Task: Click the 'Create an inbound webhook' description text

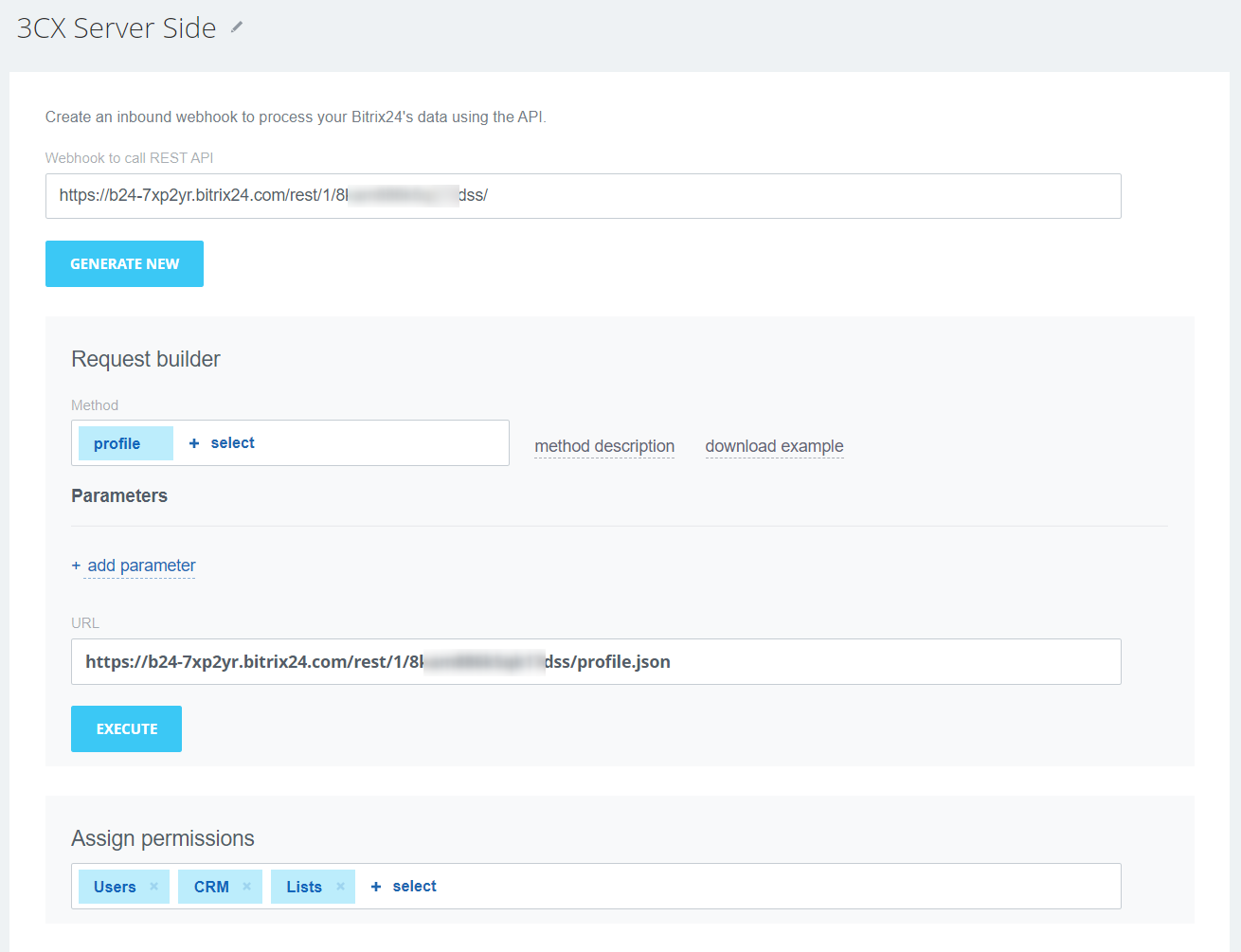Action: coord(296,117)
